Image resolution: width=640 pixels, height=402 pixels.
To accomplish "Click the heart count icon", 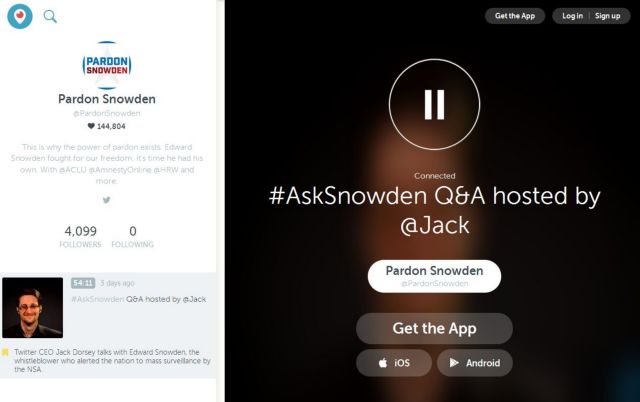I will pyautogui.click(x=91, y=126).
